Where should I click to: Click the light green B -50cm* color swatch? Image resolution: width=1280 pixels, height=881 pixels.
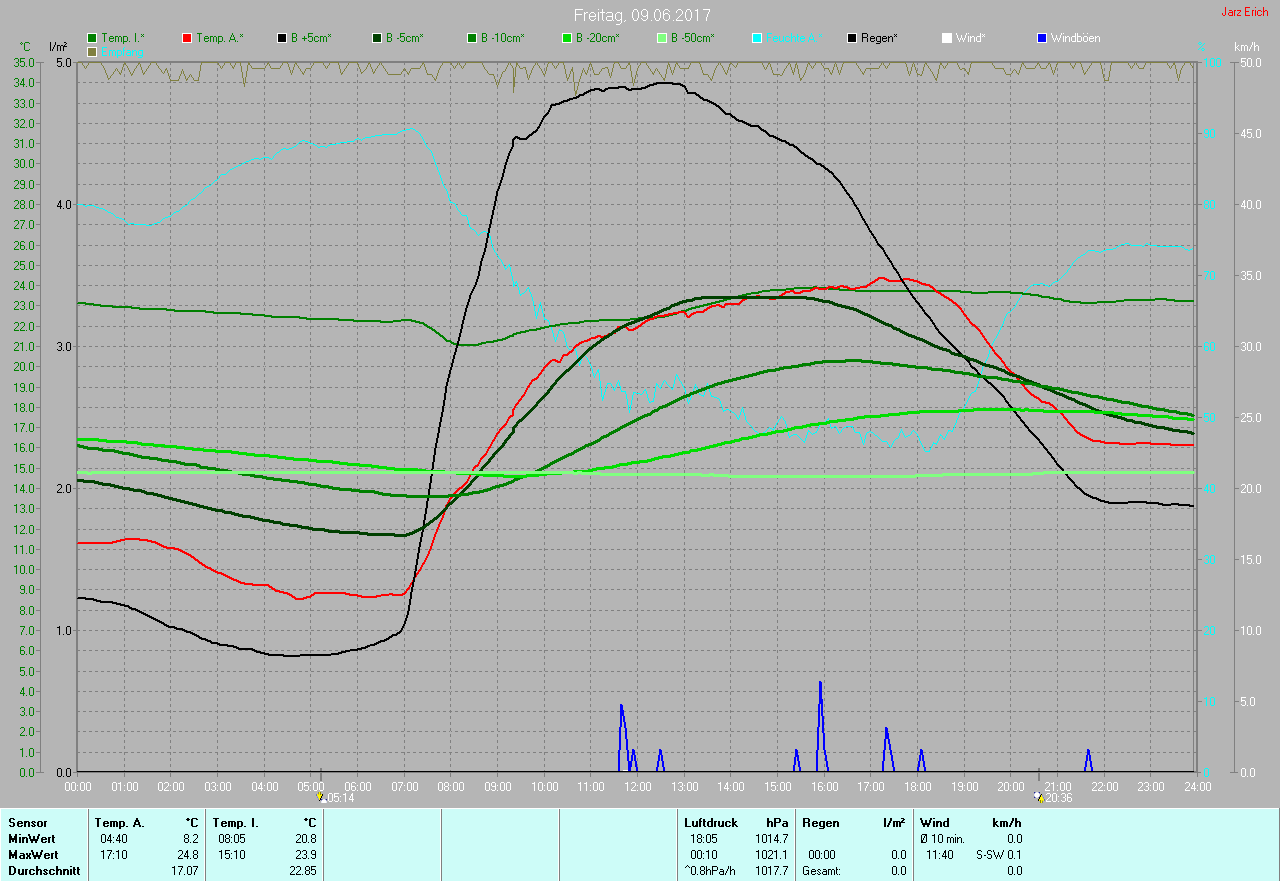pyautogui.click(x=662, y=38)
